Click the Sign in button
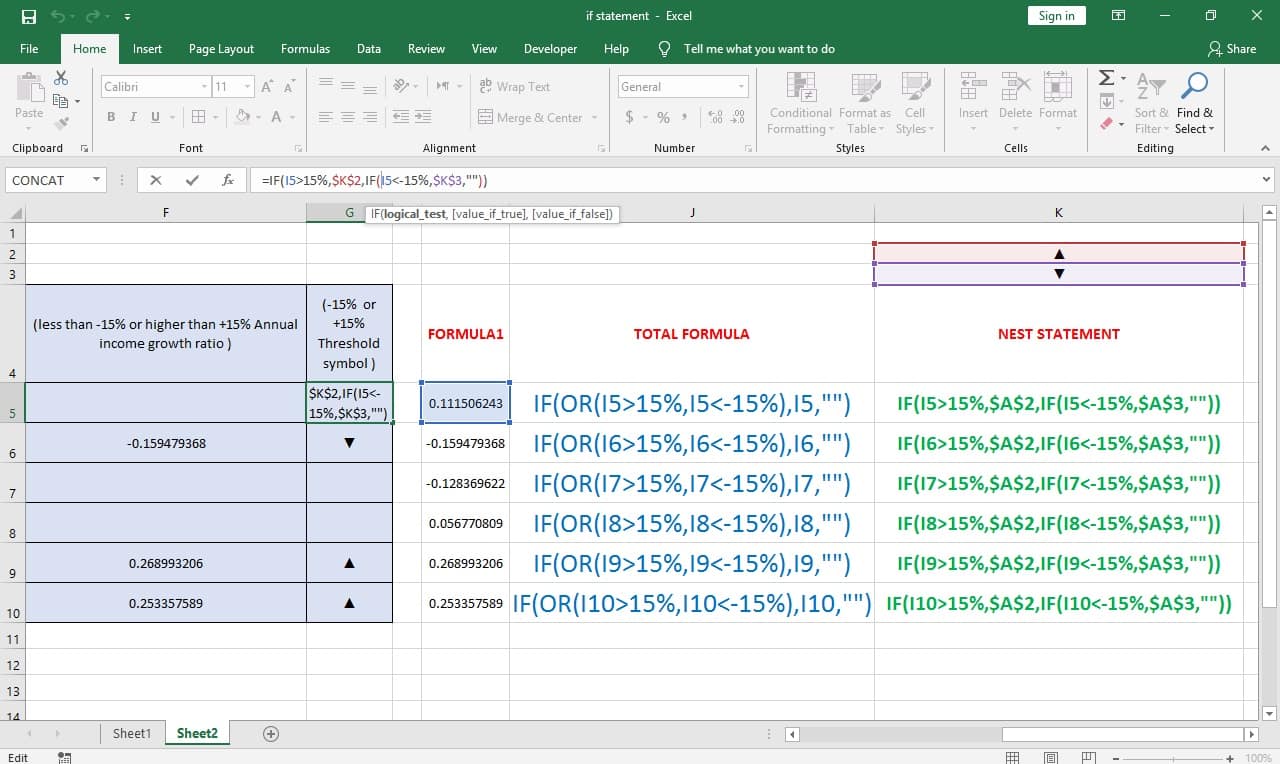Image resolution: width=1280 pixels, height=764 pixels. click(1056, 15)
